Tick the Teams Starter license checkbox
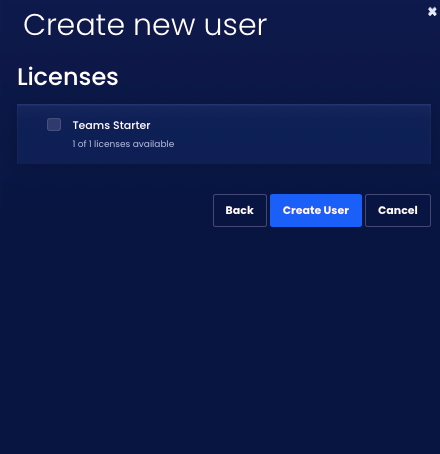440x454 pixels. point(54,124)
